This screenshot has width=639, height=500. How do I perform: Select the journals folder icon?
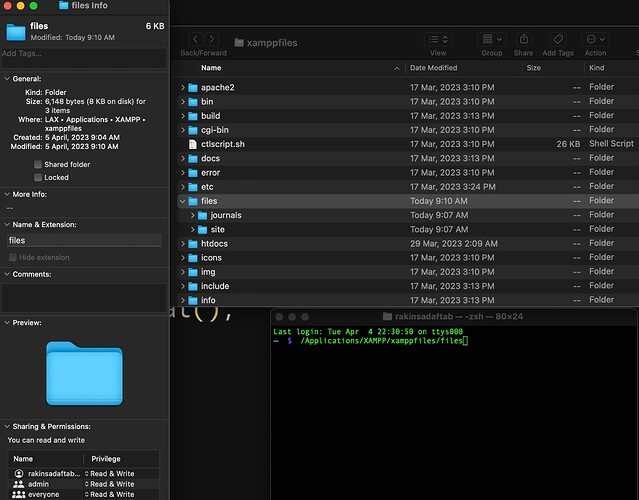coord(203,215)
